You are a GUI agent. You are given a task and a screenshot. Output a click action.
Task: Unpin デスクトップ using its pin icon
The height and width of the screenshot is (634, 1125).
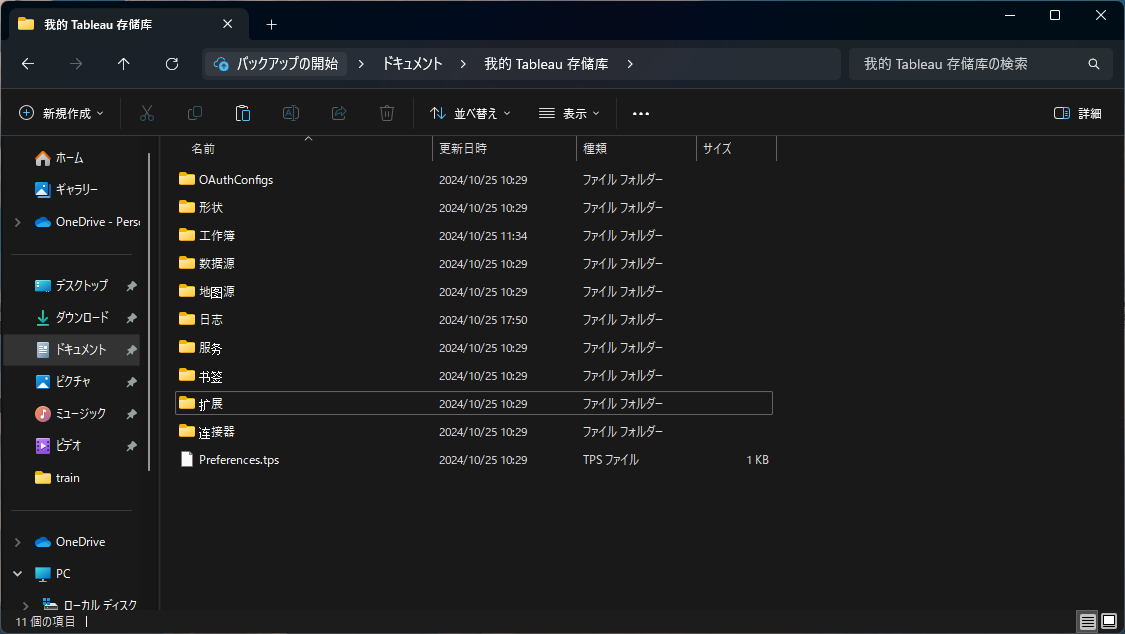(x=131, y=286)
